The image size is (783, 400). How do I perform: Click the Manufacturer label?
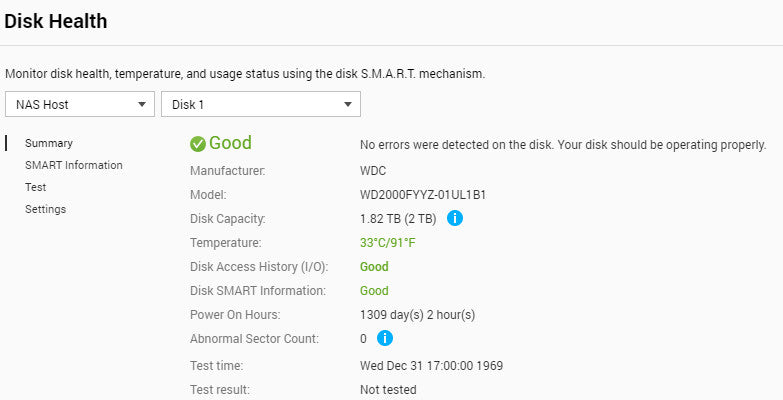click(x=228, y=171)
